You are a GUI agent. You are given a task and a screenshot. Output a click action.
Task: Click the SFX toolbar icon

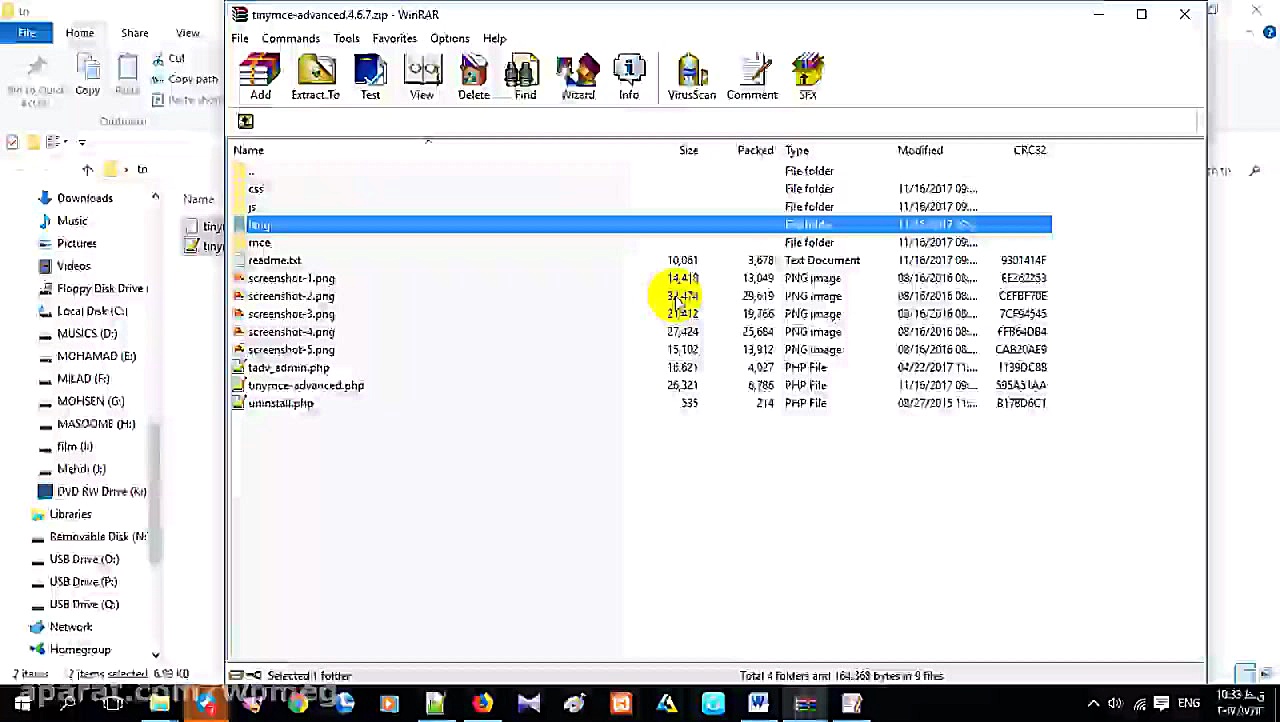click(x=808, y=78)
